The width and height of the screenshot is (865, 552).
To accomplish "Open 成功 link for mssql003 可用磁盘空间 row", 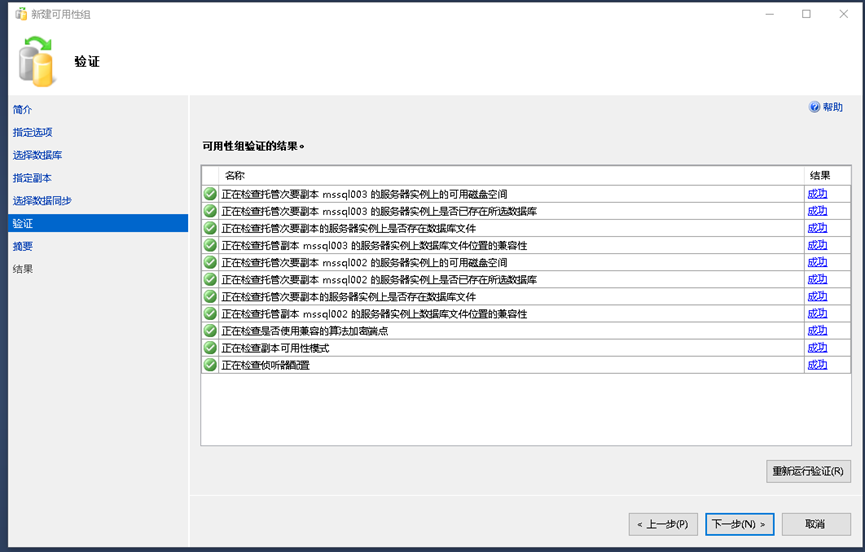I will coord(818,194).
